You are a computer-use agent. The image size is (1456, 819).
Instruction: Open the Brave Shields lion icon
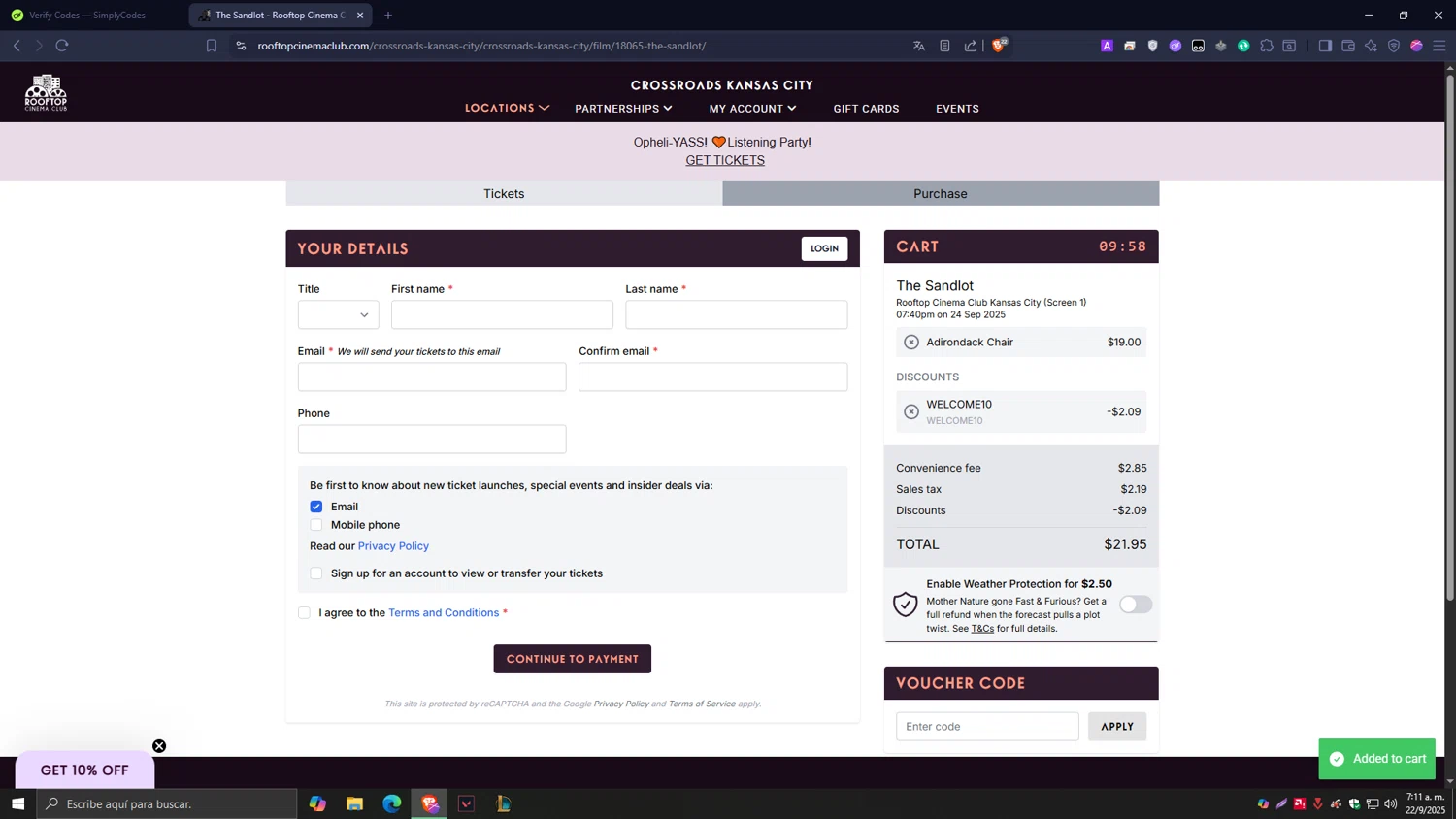click(999, 45)
